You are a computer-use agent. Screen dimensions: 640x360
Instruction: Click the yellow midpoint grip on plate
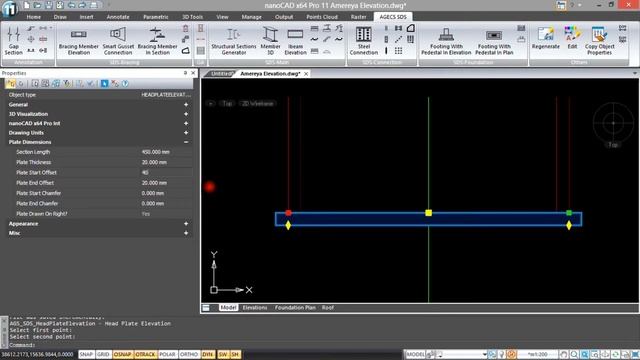428,213
